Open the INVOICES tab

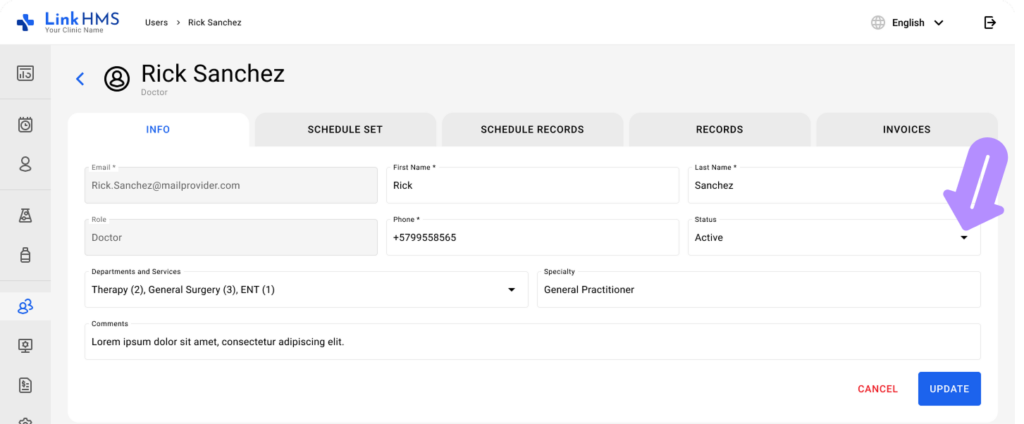pyautogui.click(x=906, y=129)
